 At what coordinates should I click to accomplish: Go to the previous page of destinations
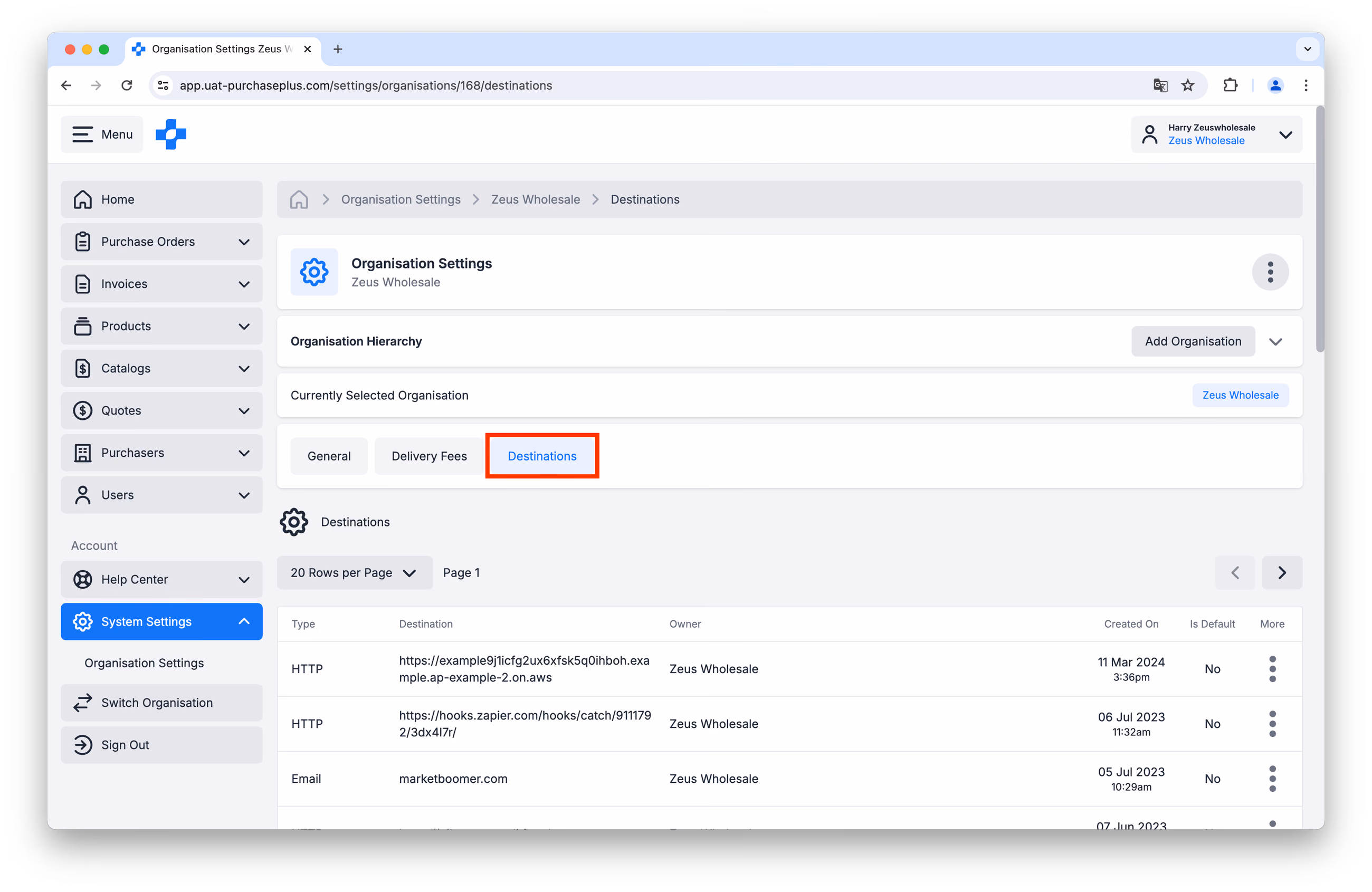pyautogui.click(x=1235, y=573)
